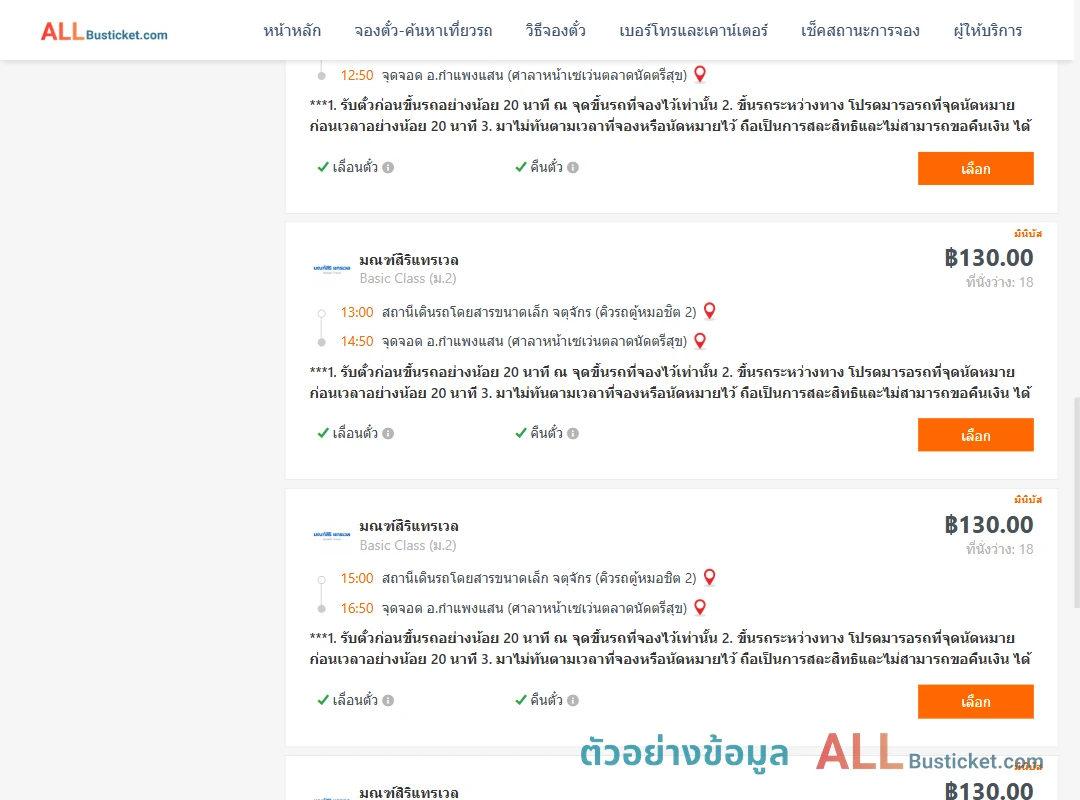The height and width of the screenshot is (800, 1080).
Task: Click info icon next to คืนตั๋ว in 15:00 trip card
Action: point(573,700)
